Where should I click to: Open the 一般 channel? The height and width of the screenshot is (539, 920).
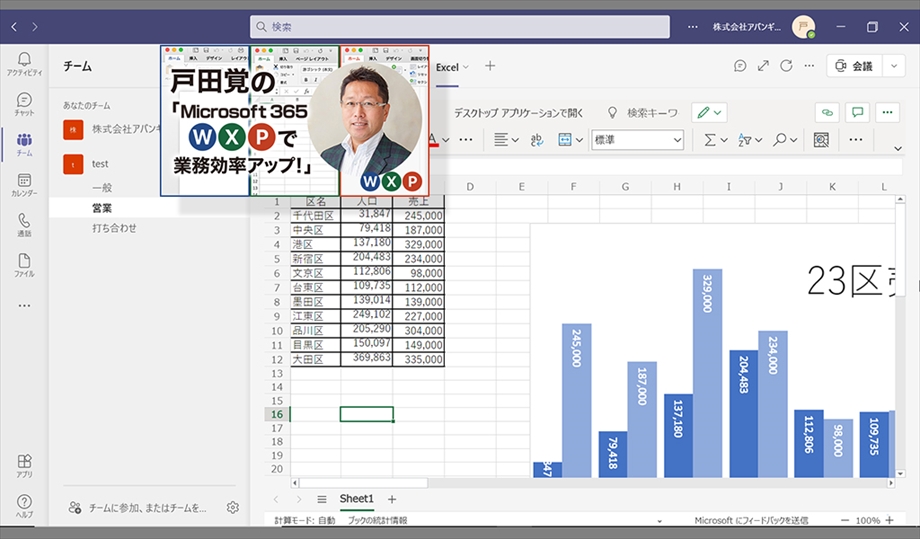(102, 188)
